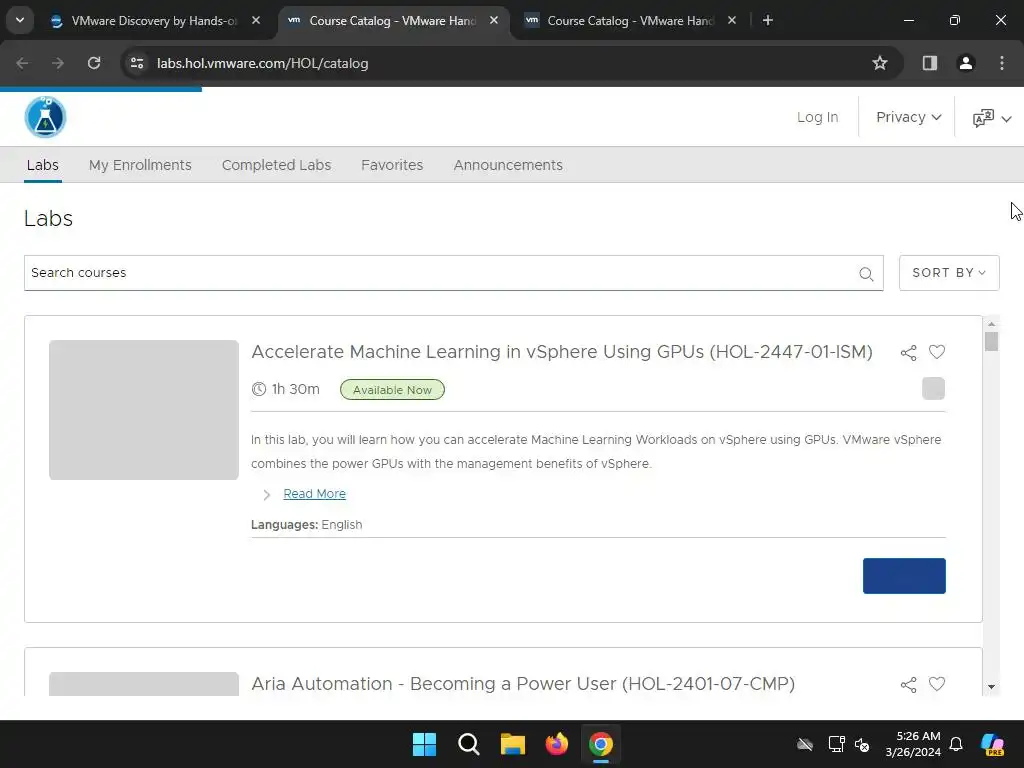Screen dimensions: 1024x768
Task: Close the third Course Catalog tab
Action: pyautogui.click(x=732, y=20)
